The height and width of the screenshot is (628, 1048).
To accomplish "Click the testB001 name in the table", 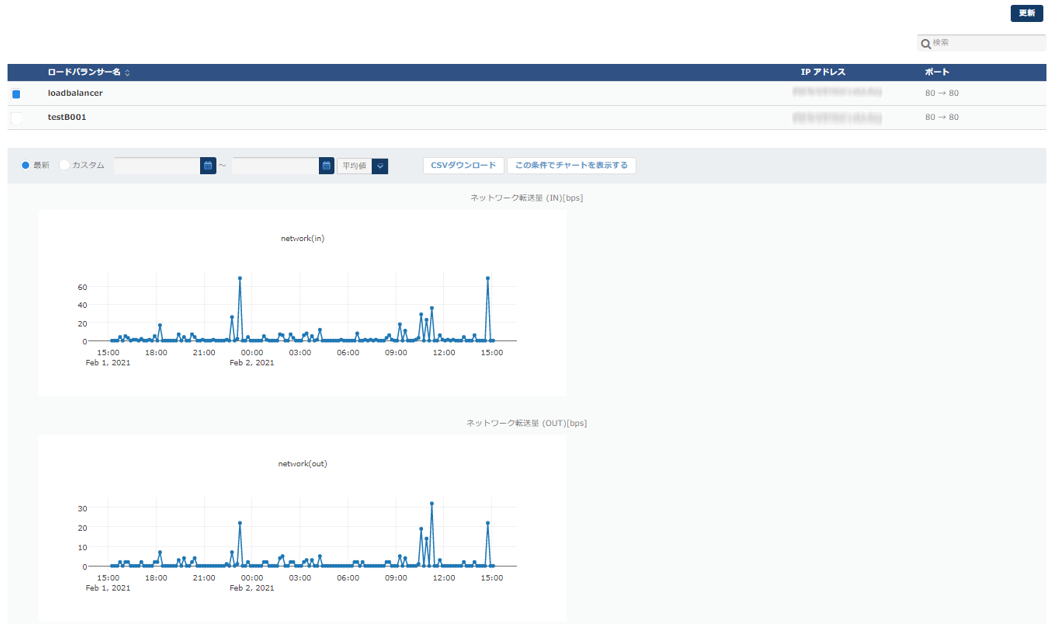I will pos(67,117).
